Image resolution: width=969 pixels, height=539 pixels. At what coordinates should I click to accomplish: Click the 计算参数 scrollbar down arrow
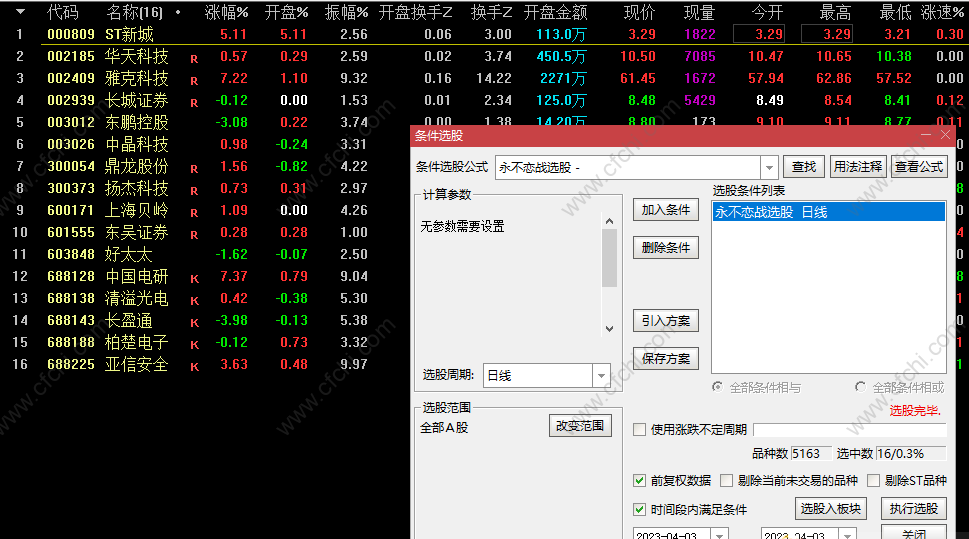click(x=609, y=329)
